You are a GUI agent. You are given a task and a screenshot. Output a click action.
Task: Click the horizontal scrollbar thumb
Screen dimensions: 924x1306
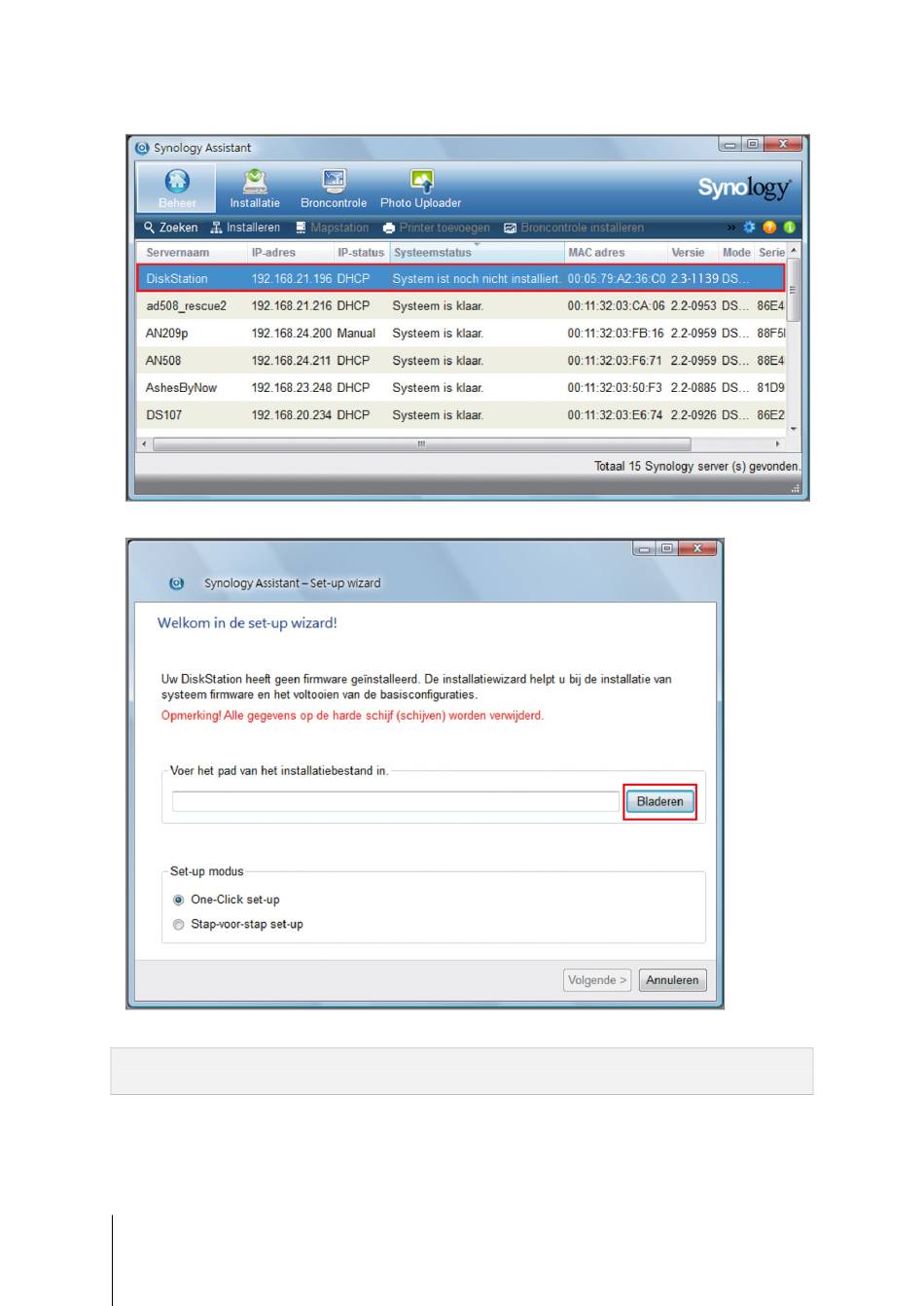point(422,443)
